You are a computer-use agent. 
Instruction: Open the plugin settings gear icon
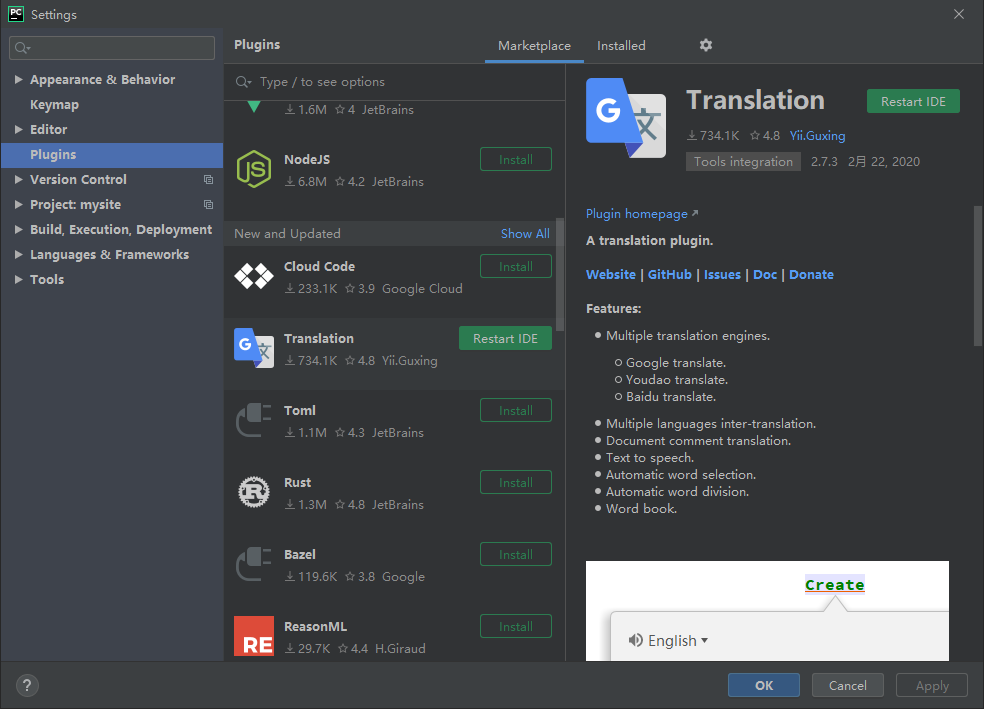[x=705, y=45]
